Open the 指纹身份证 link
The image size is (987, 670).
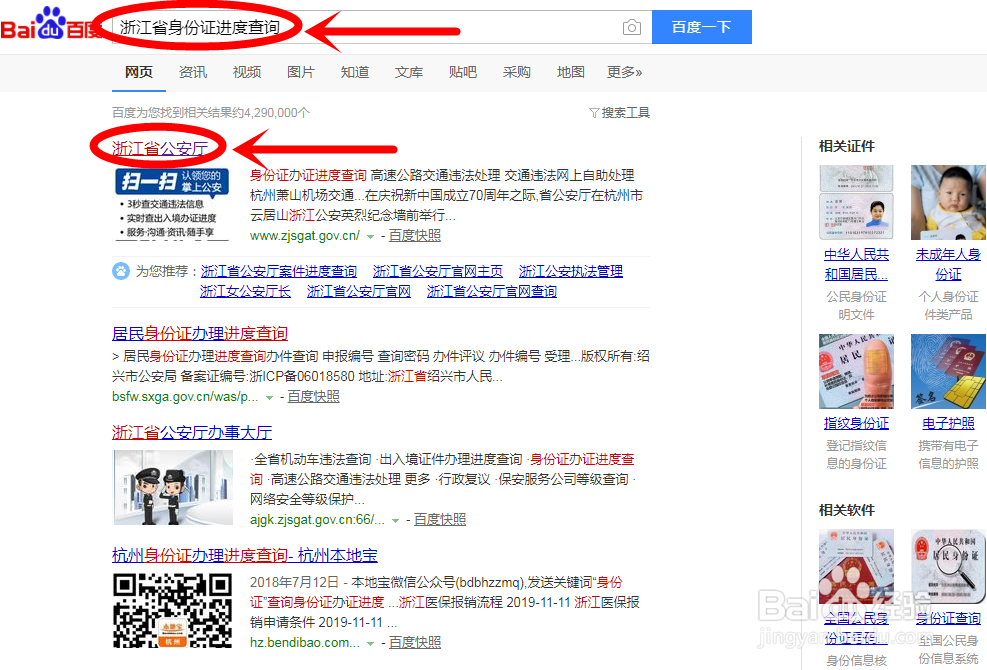pyautogui.click(x=856, y=423)
